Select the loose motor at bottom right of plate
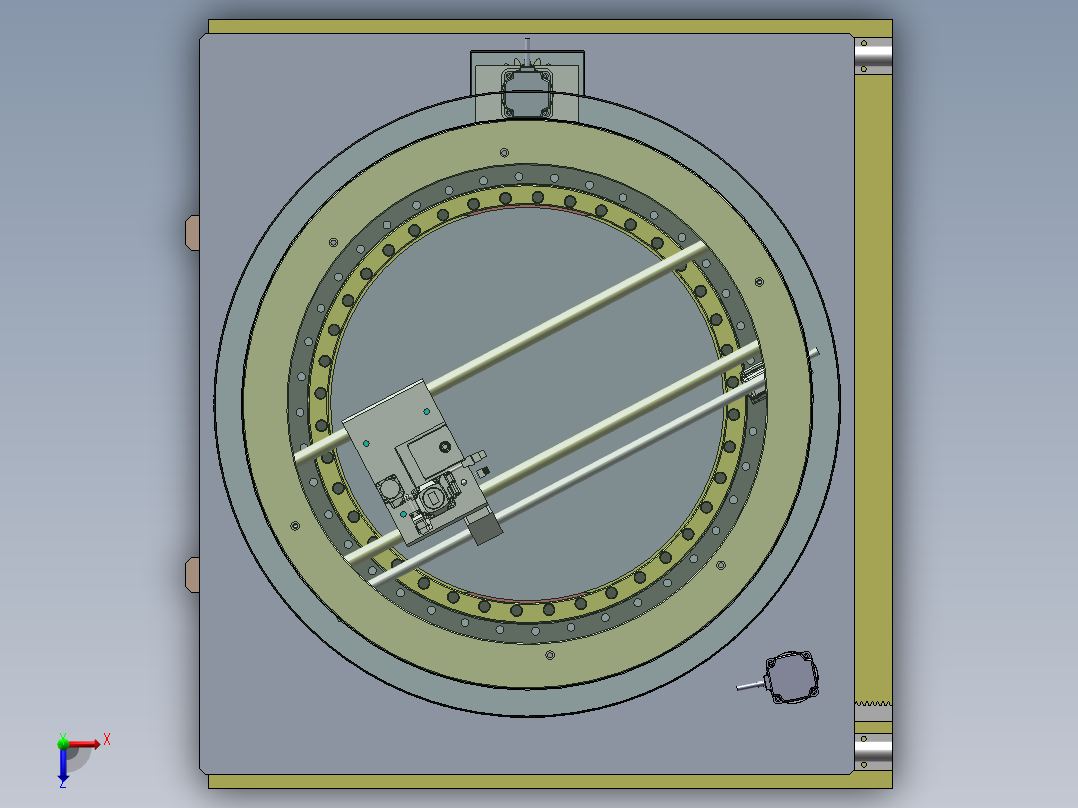Viewport: 1078px width, 808px height. tap(792, 677)
